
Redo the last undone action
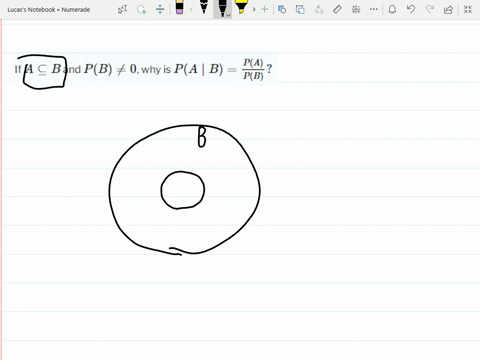tap(430, 9)
